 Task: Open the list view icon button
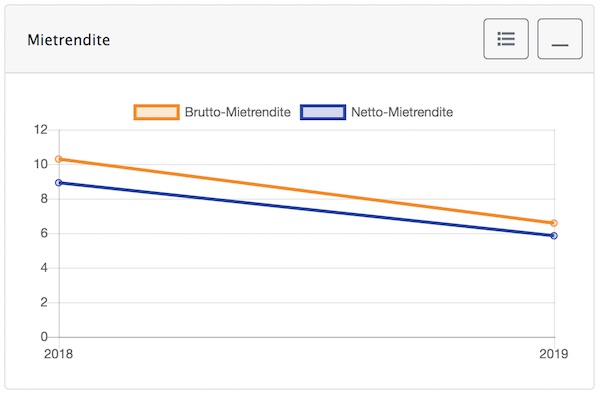pyautogui.click(x=506, y=39)
